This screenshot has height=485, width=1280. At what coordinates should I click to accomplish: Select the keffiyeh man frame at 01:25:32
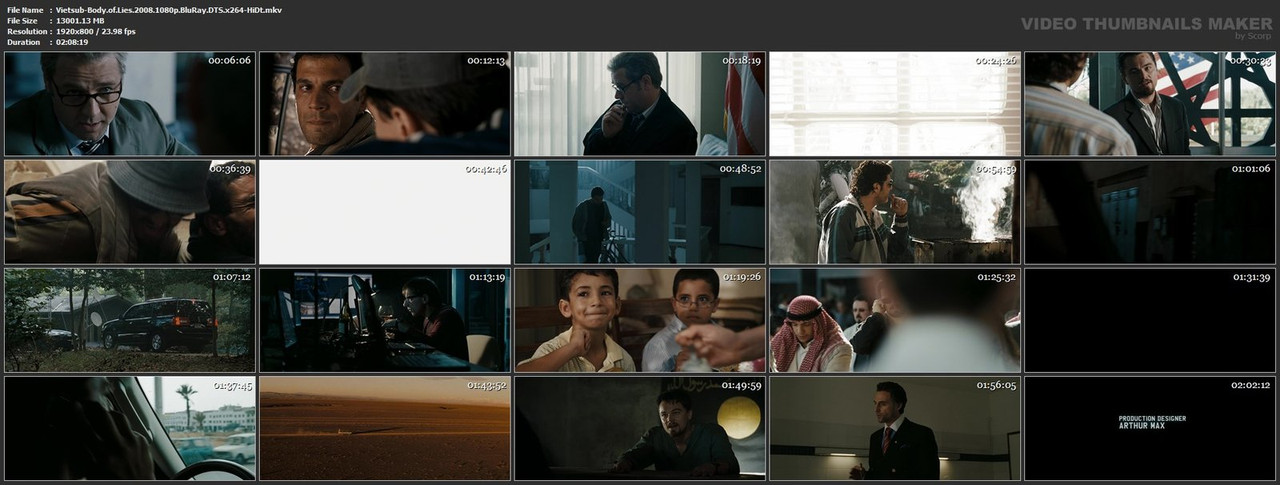click(x=895, y=320)
